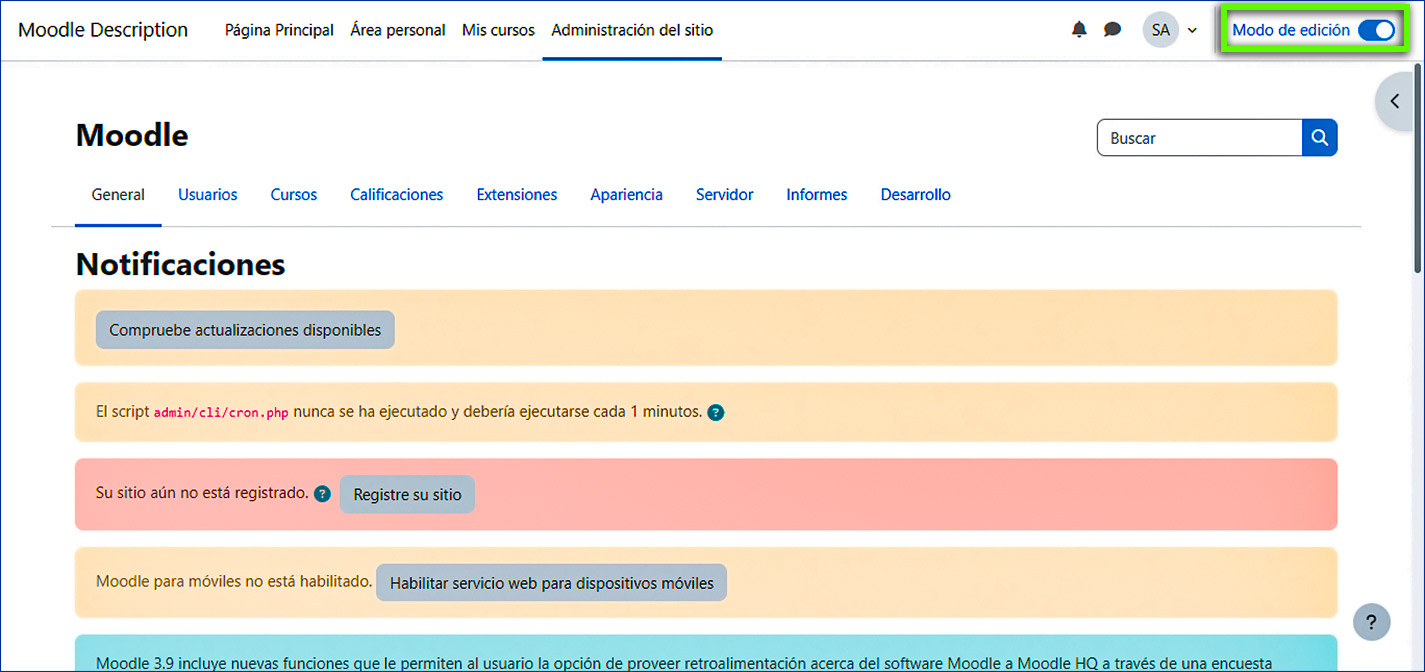Click the help icon beside site registration warning
The width and height of the screenshot is (1425, 672).
(x=321, y=493)
